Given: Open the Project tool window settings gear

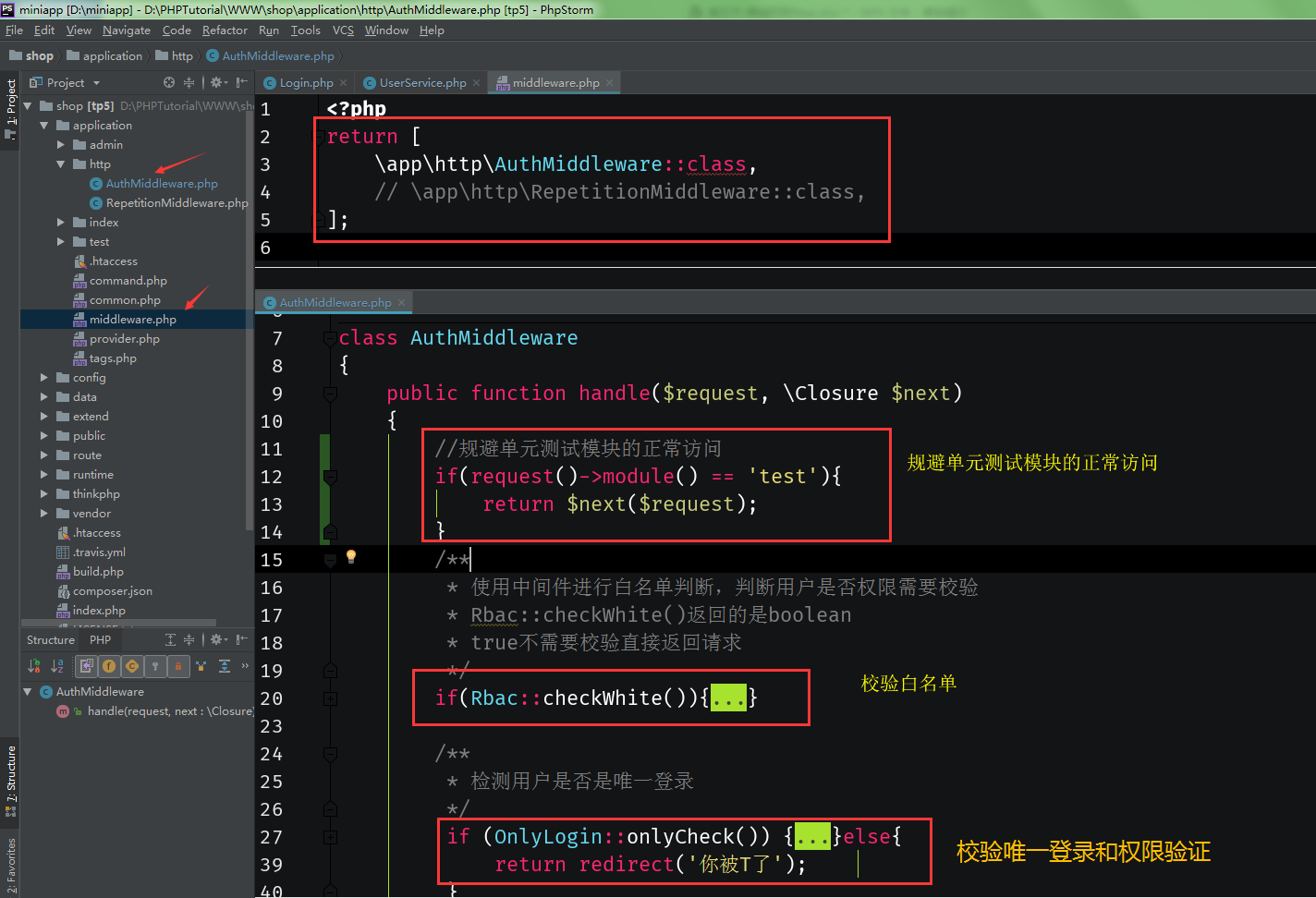Looking at the screenshot, I should [x=214, y=82].
